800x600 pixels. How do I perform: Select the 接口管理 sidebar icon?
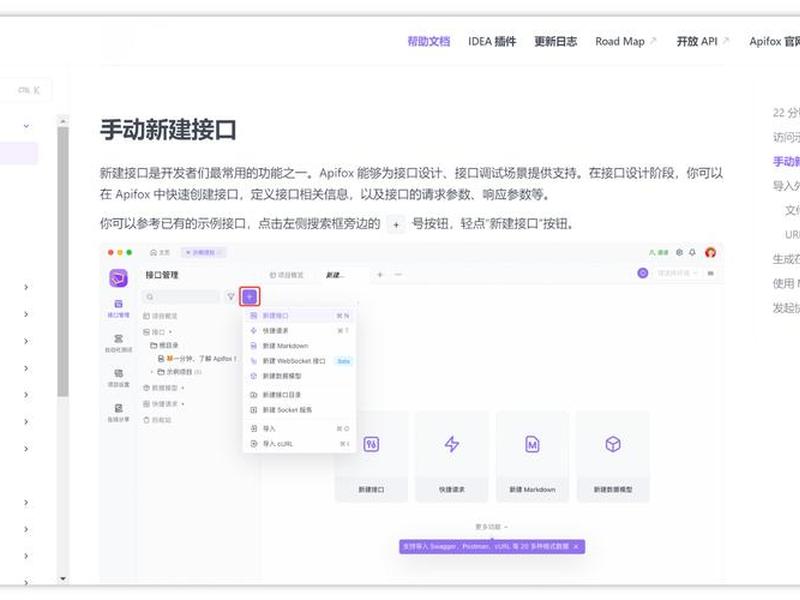(x=118, y=308)
